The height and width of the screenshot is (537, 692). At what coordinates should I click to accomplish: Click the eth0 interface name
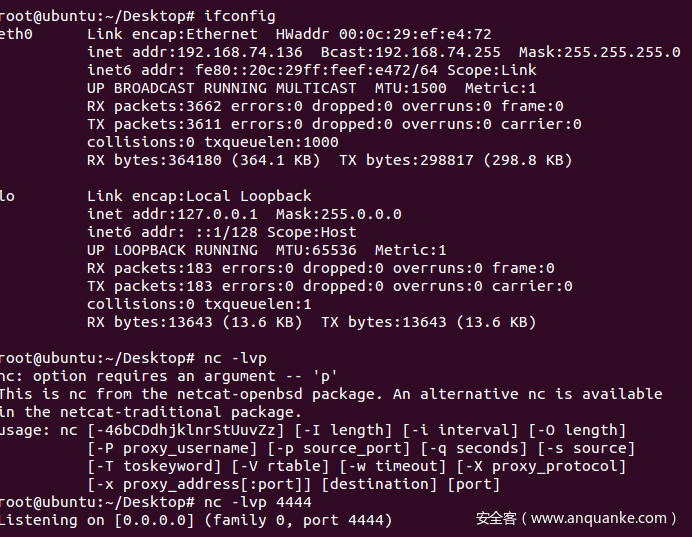point(17,34)
